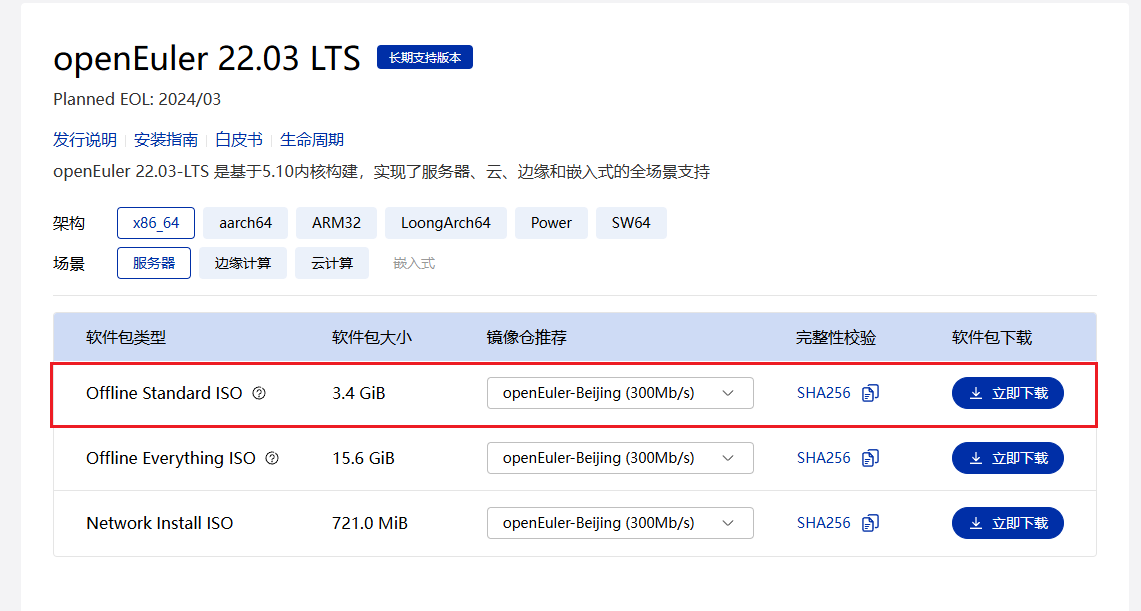Download Network Install ISO with 立即下载
This screenshot has height=611, width=1141.
tap(1008, 523)
